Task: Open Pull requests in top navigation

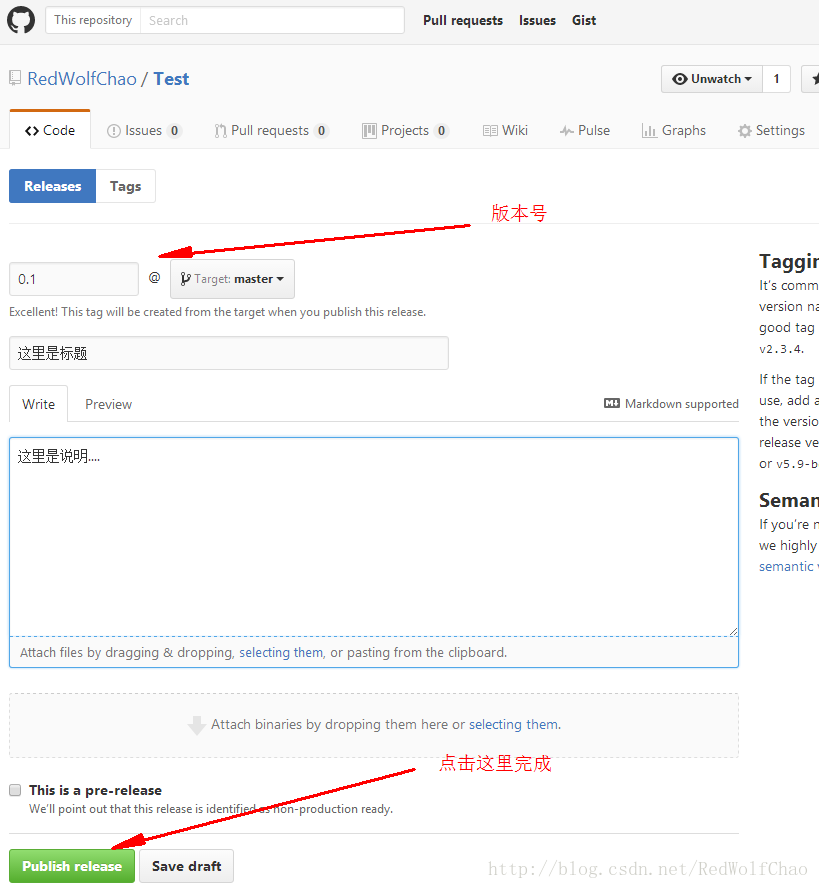Action: pos(462,20)
